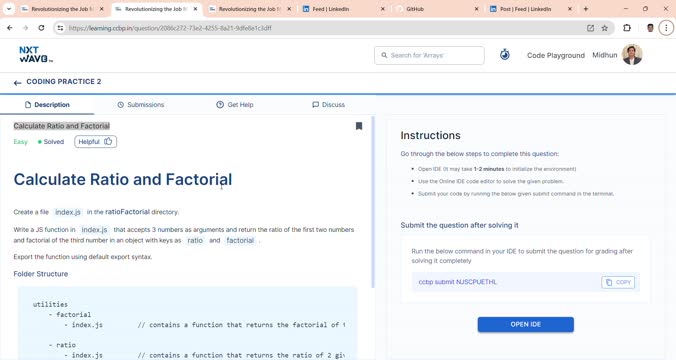
Task: Open the Submissions tab
Action: [x=141, y=105]
